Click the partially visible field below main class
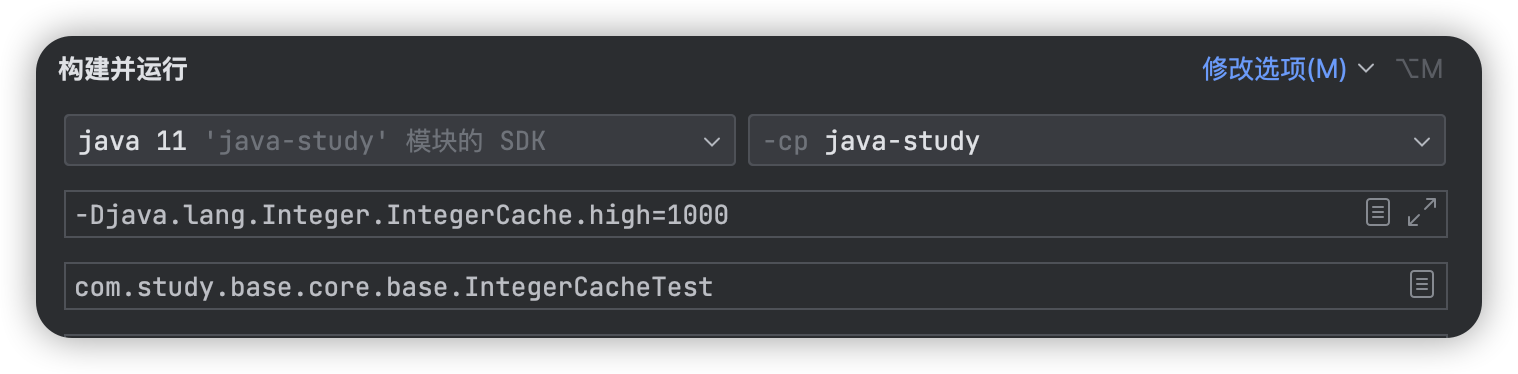 (x=755, y=336)
